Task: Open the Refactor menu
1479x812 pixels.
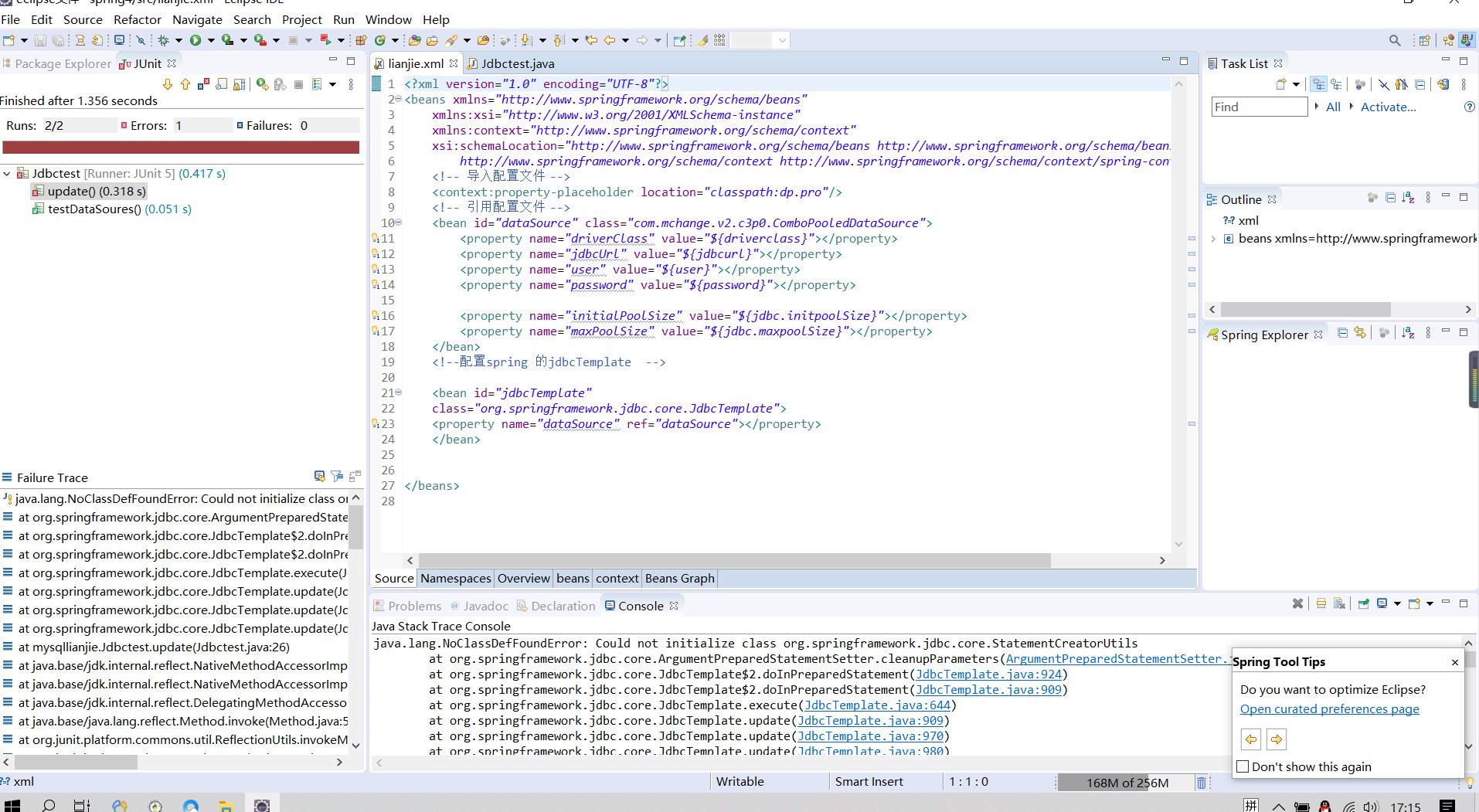Action: [x=138, y=19]
